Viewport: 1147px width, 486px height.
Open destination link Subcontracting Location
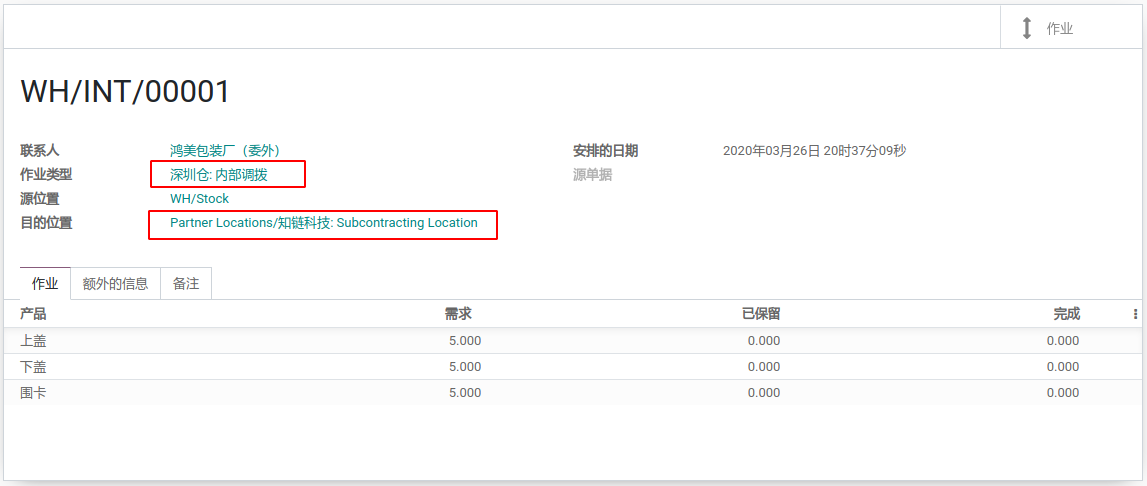324,223
